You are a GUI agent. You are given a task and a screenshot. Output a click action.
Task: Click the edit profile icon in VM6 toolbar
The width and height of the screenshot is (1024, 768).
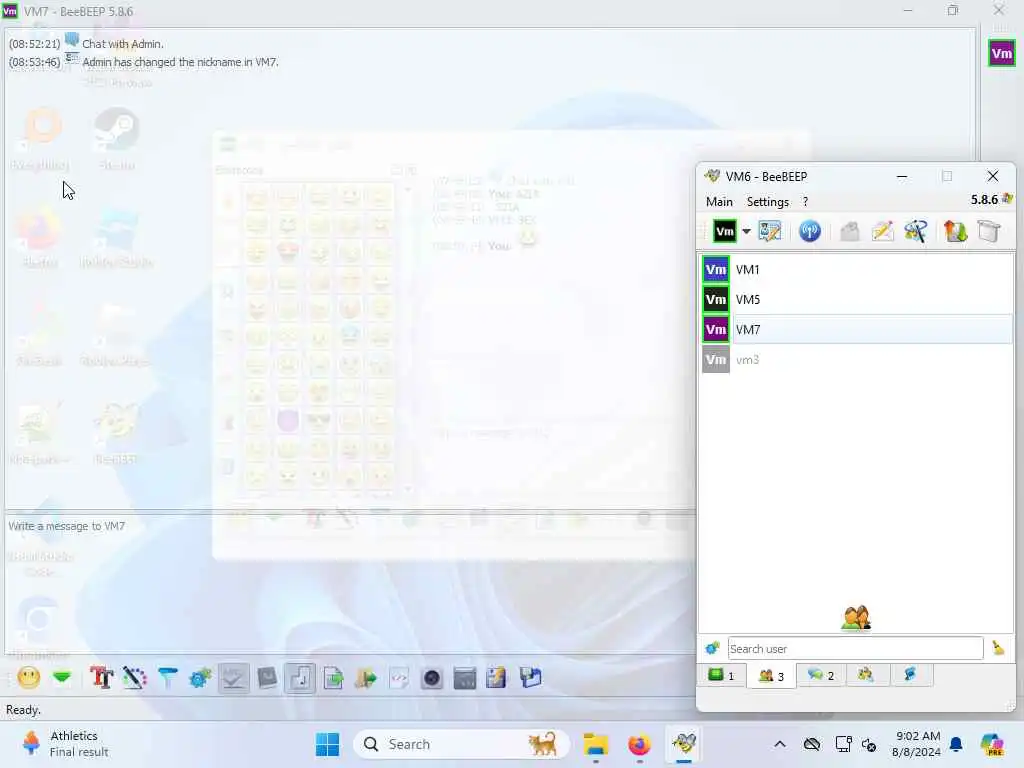[x=769, y=231]
